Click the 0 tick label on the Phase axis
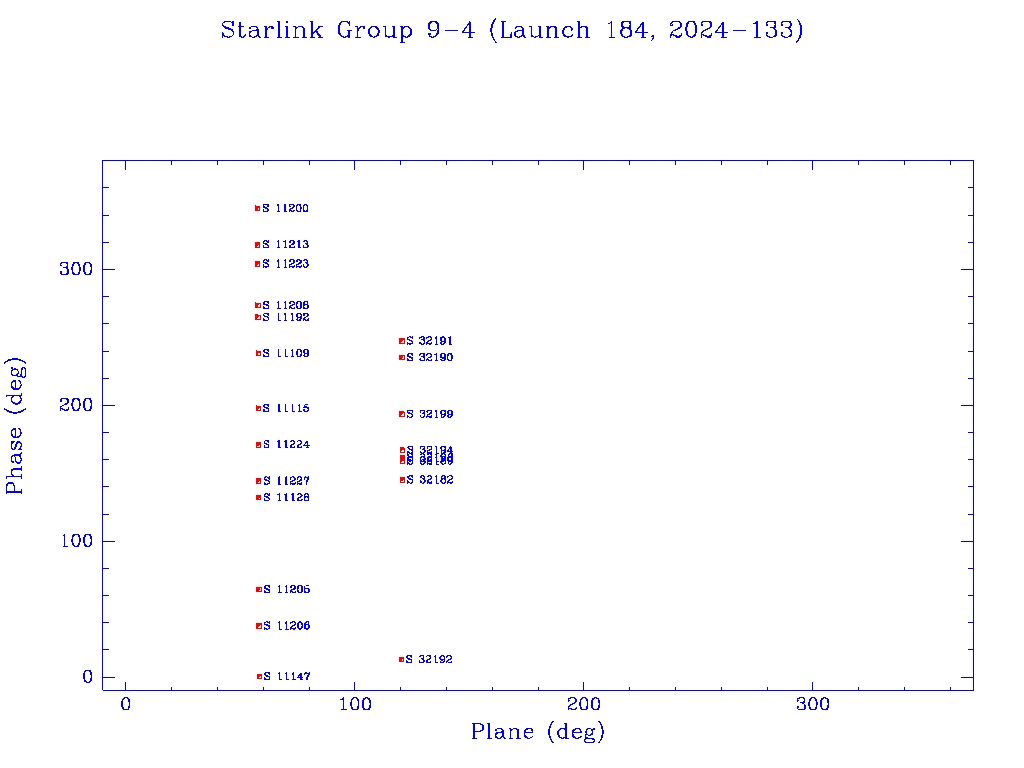The width and height of the screenshot is (1024, 768). [x=88, y=677]
